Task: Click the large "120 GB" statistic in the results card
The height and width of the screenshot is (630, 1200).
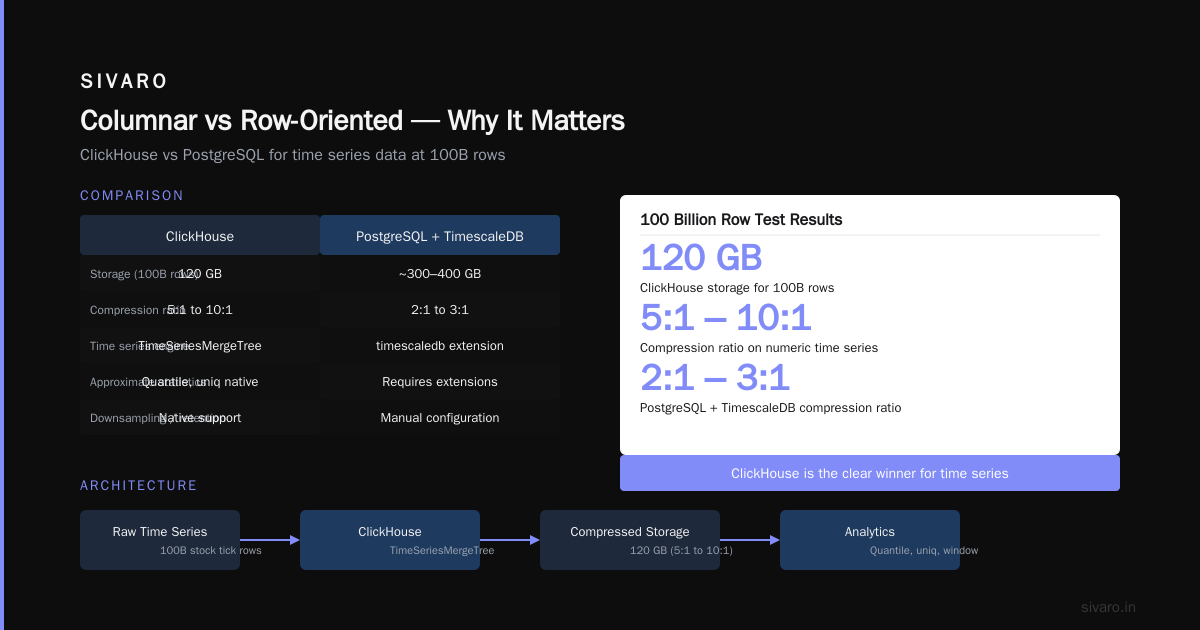Action: (701, 258)
